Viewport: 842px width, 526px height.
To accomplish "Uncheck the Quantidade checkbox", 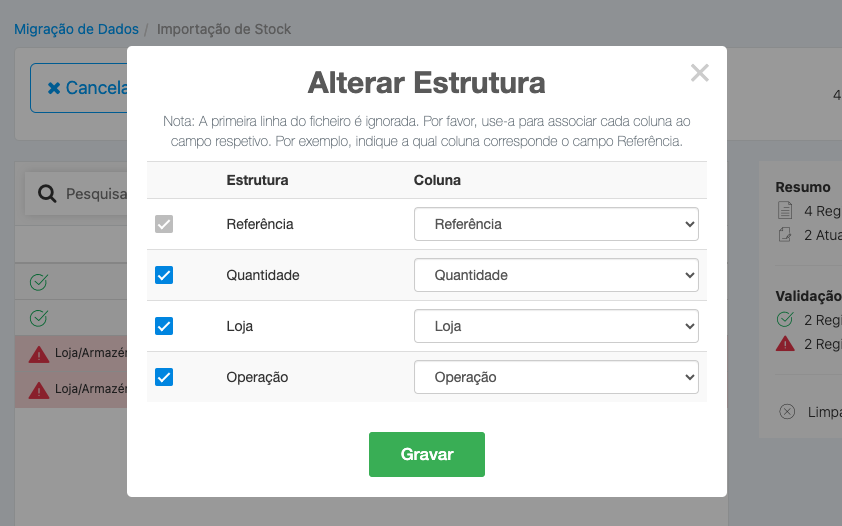I will tap(164, 275).
